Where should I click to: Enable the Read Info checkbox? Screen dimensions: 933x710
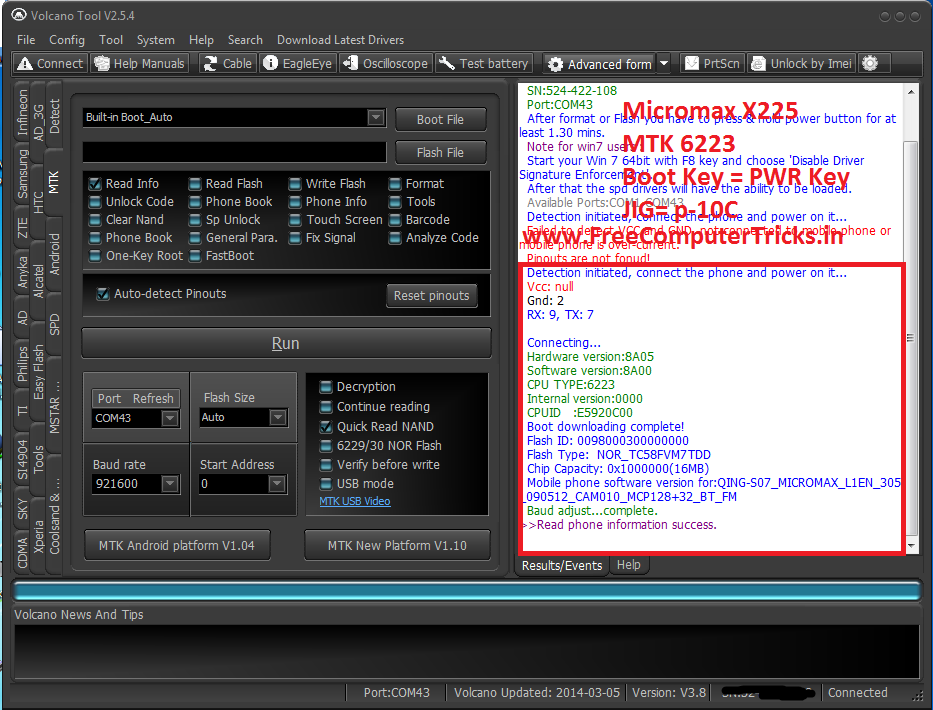click(95, 184)
